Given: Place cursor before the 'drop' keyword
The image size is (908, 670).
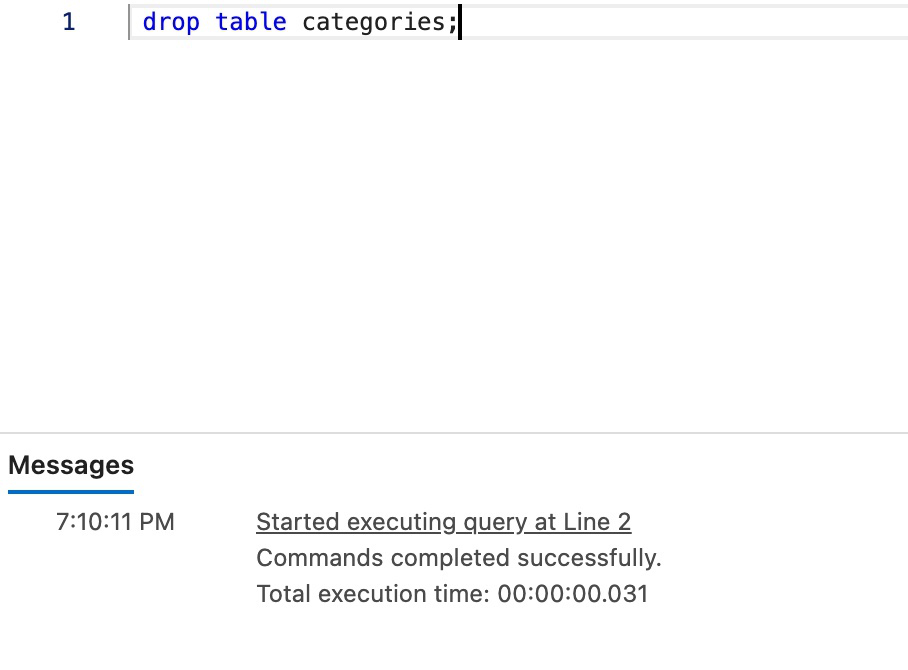Looking at the screenshot, I should 144,22.
